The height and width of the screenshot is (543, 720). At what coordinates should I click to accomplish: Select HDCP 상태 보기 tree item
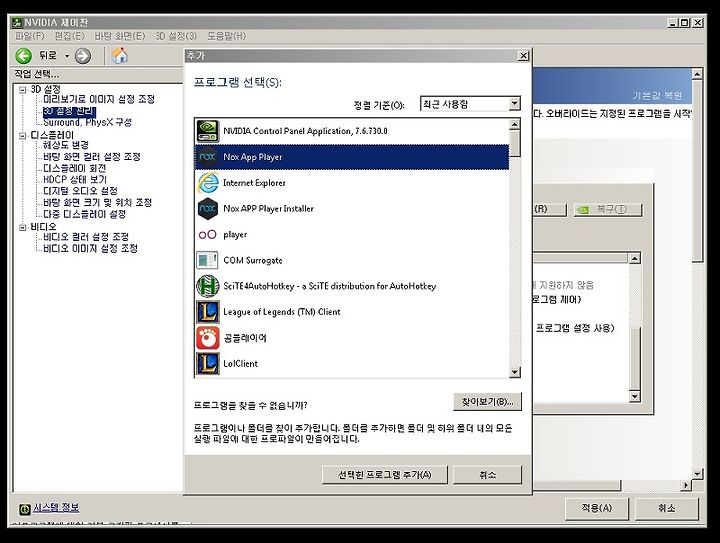tap(75, 179)
